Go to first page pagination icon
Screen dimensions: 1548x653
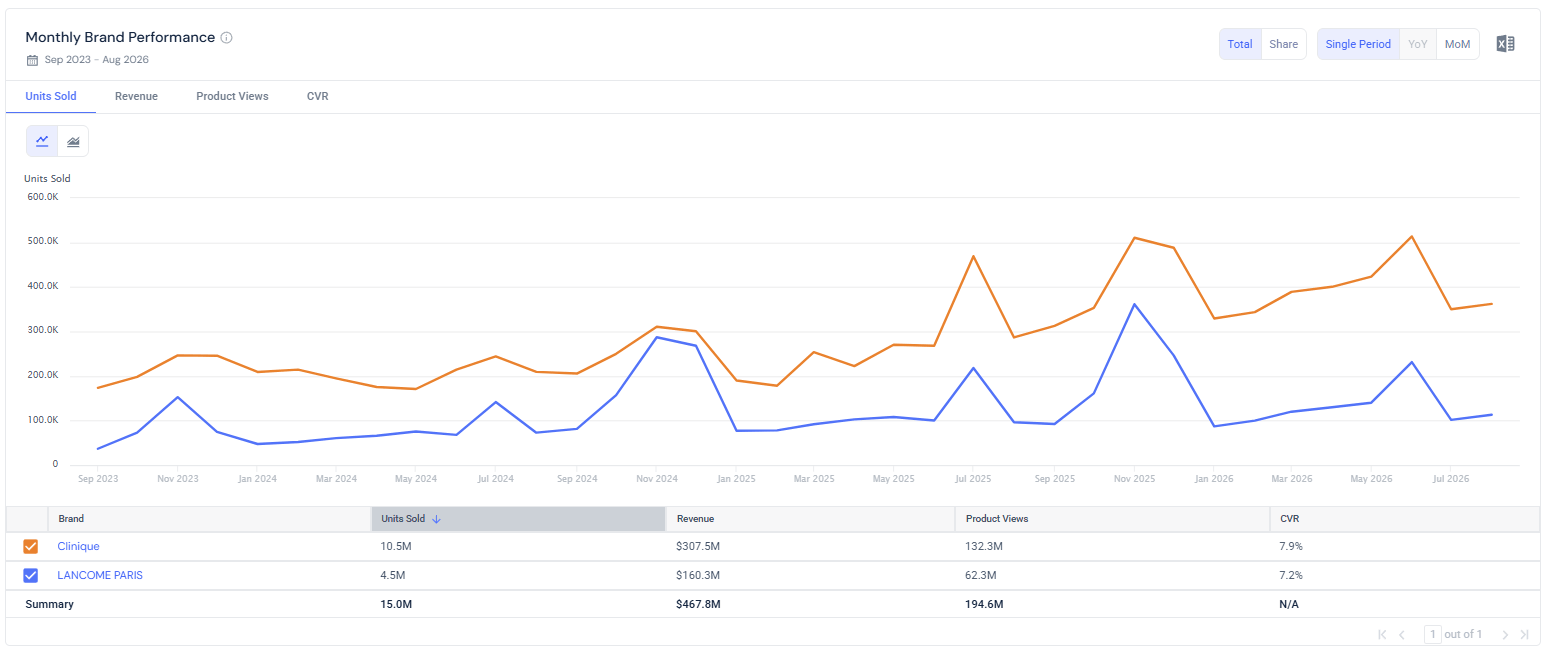pyautogui.click(x=1382, y=635)
